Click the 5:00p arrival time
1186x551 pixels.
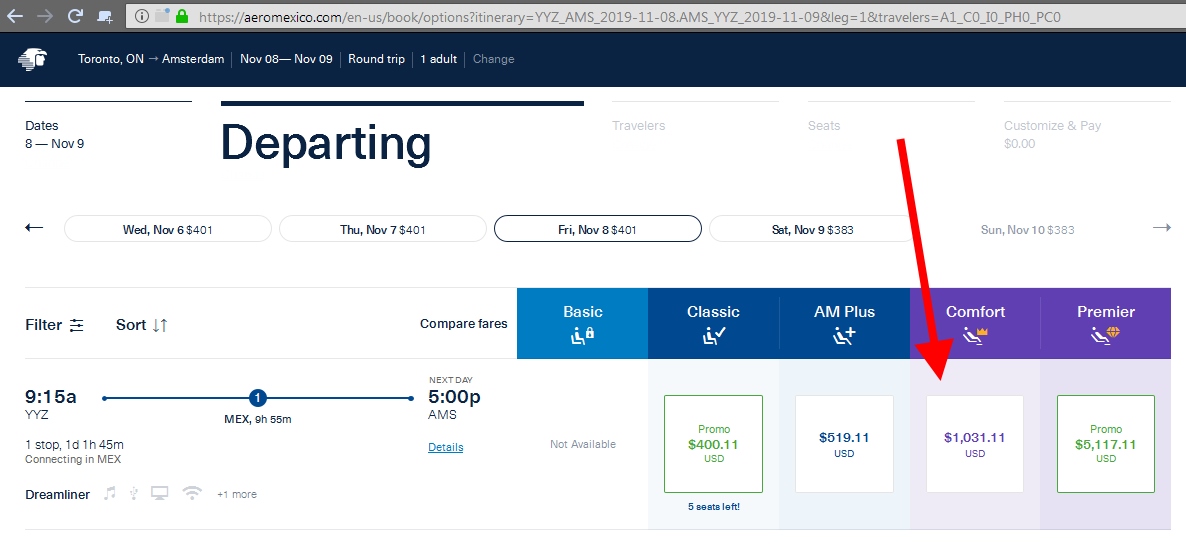pos(454,397)
